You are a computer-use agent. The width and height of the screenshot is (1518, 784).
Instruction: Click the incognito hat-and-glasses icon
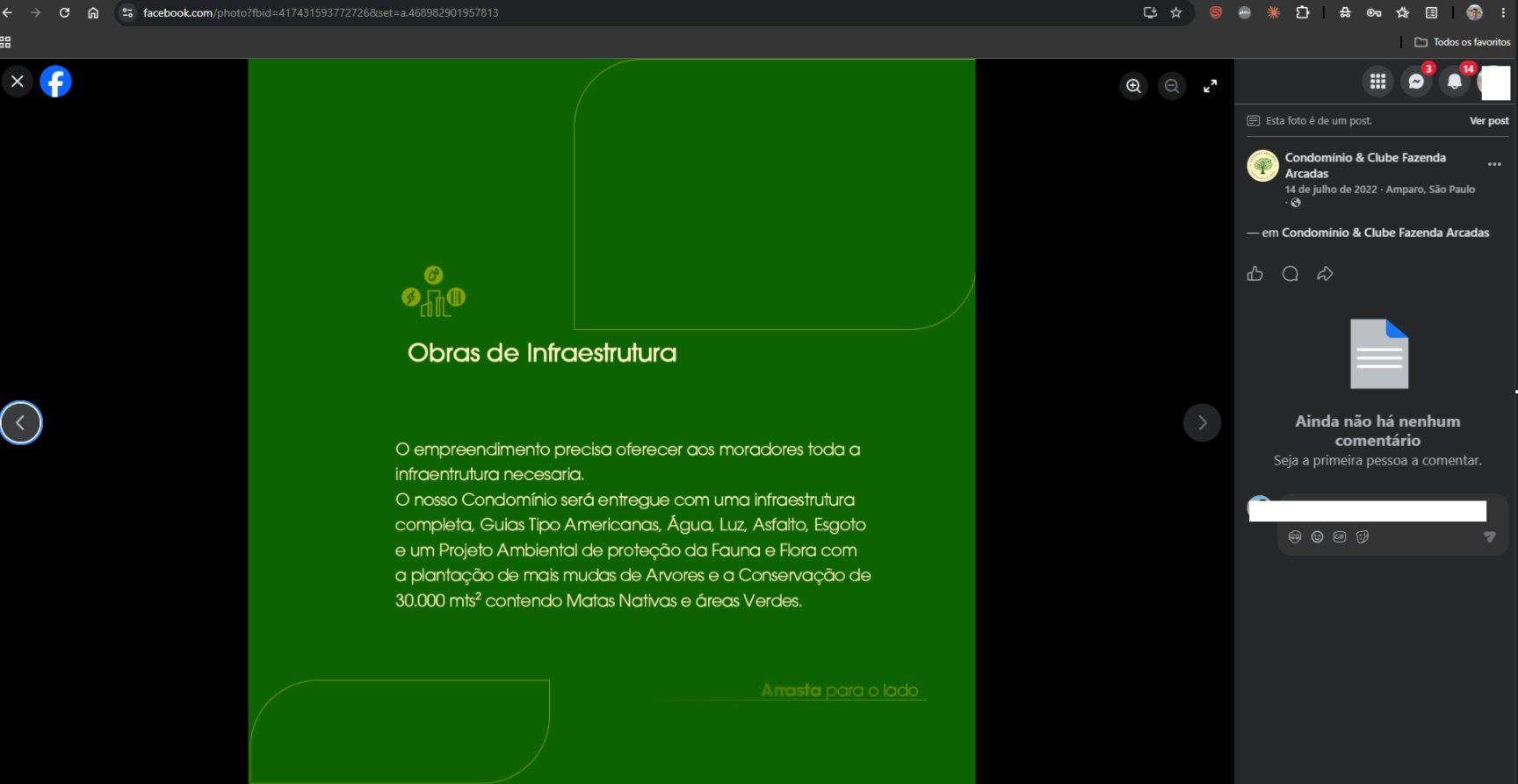click(x=1345, y=12)
